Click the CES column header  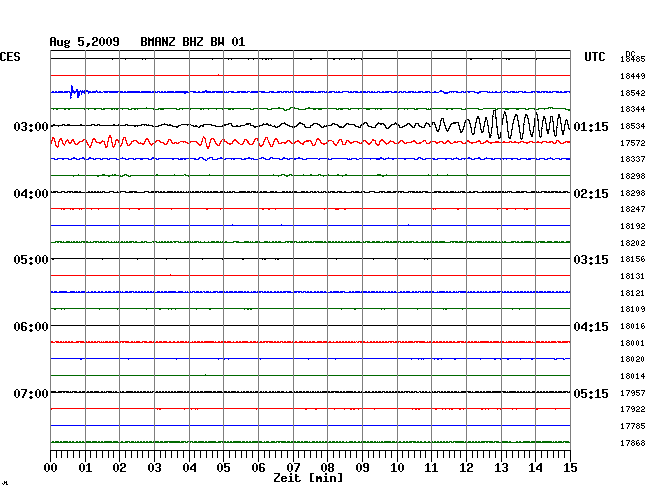click(x=10, y=57)
